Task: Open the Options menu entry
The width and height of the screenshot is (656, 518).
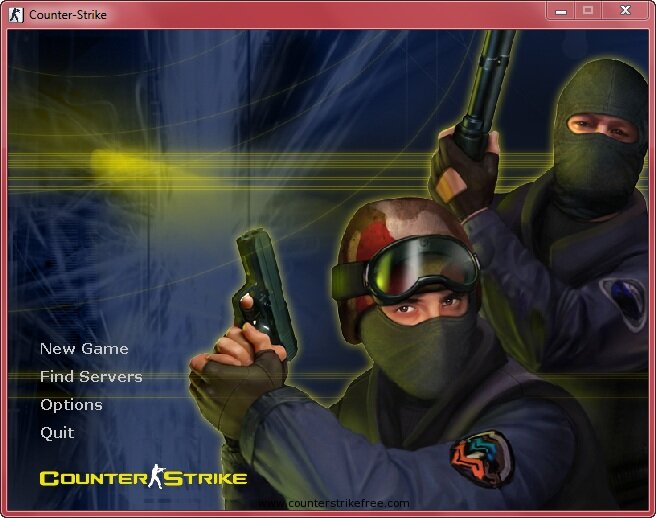Action: [x=71, y=405]
